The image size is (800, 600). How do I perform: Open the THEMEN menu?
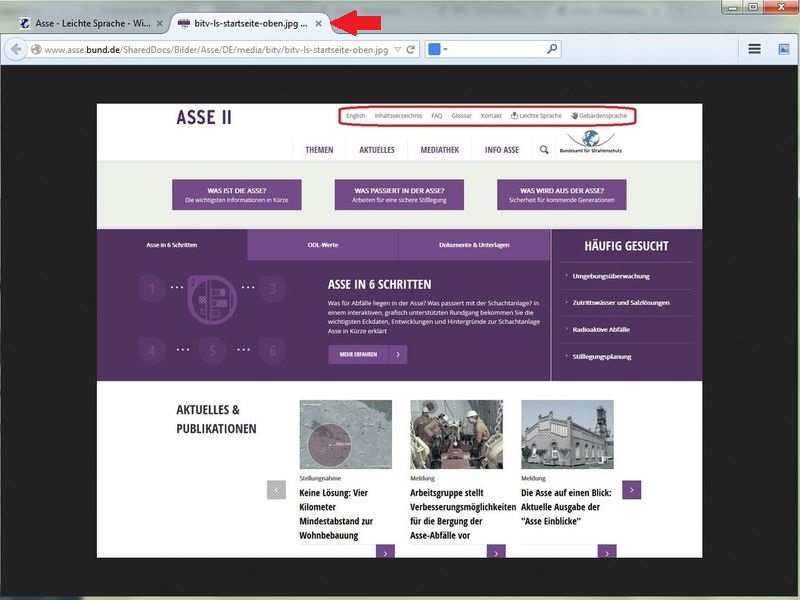tap(319, 150)
